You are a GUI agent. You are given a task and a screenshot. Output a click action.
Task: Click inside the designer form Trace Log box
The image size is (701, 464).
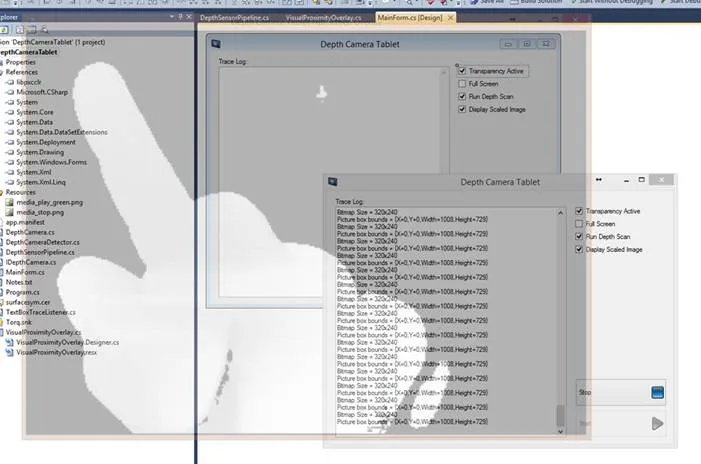point(333,181)
